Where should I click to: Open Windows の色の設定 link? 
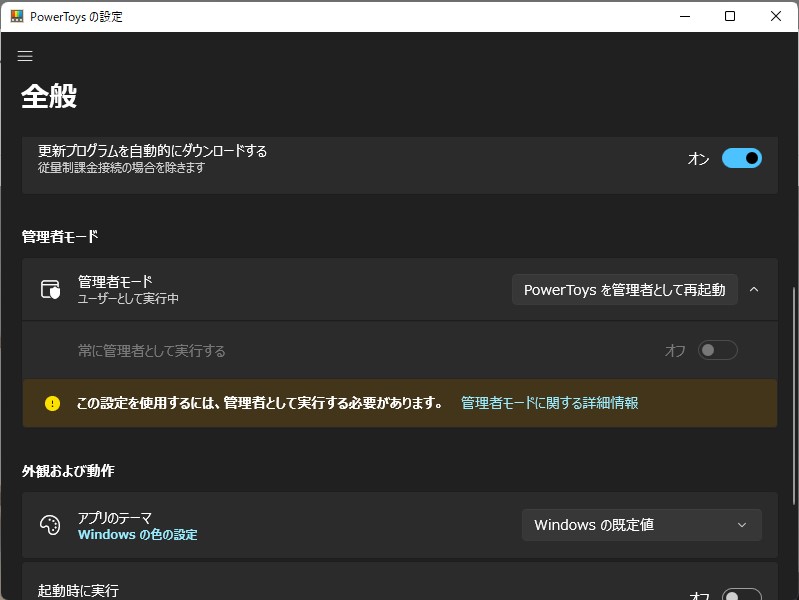138,534
